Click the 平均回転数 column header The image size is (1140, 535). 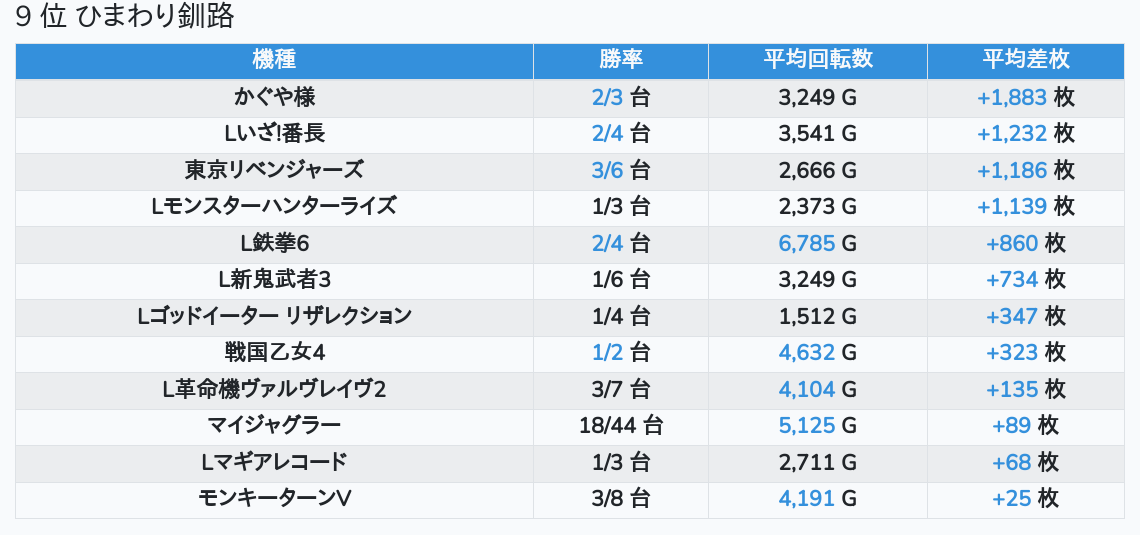point(817,60)
